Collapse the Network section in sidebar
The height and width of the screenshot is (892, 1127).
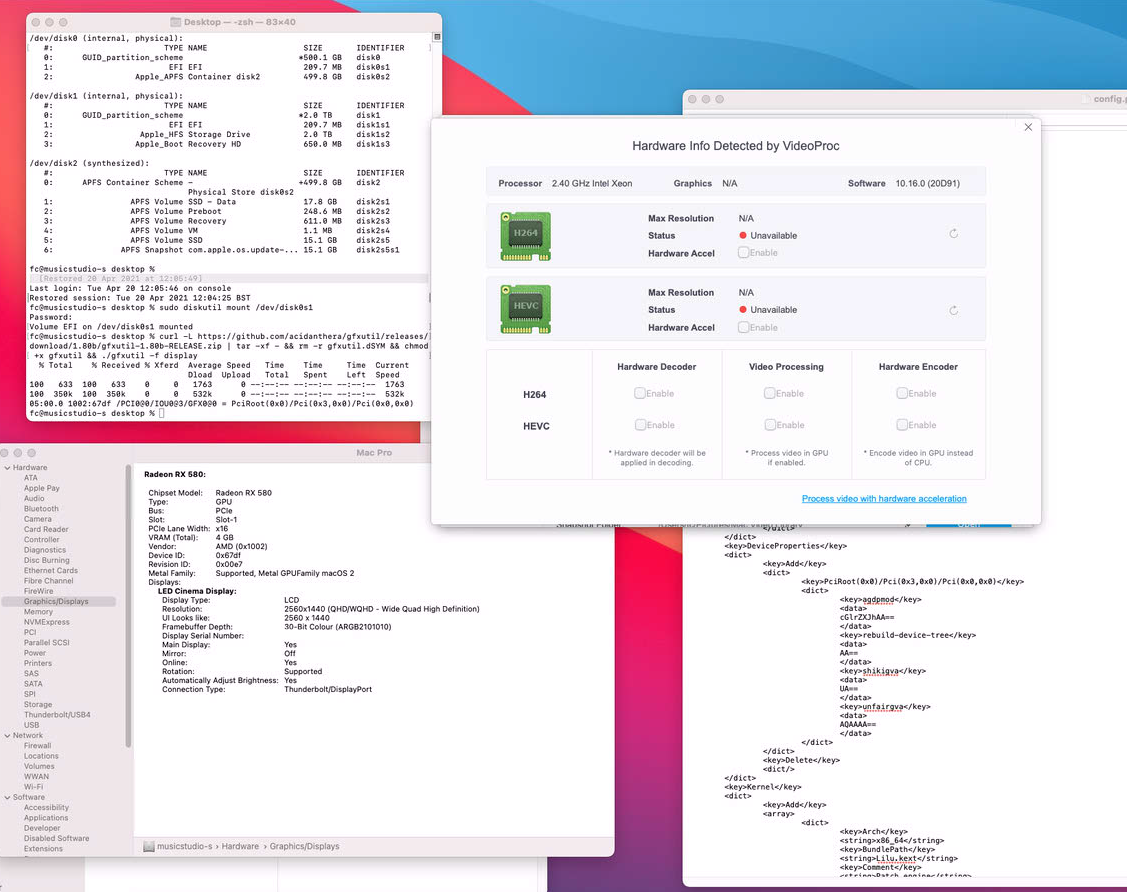click(x=7, y=736)
